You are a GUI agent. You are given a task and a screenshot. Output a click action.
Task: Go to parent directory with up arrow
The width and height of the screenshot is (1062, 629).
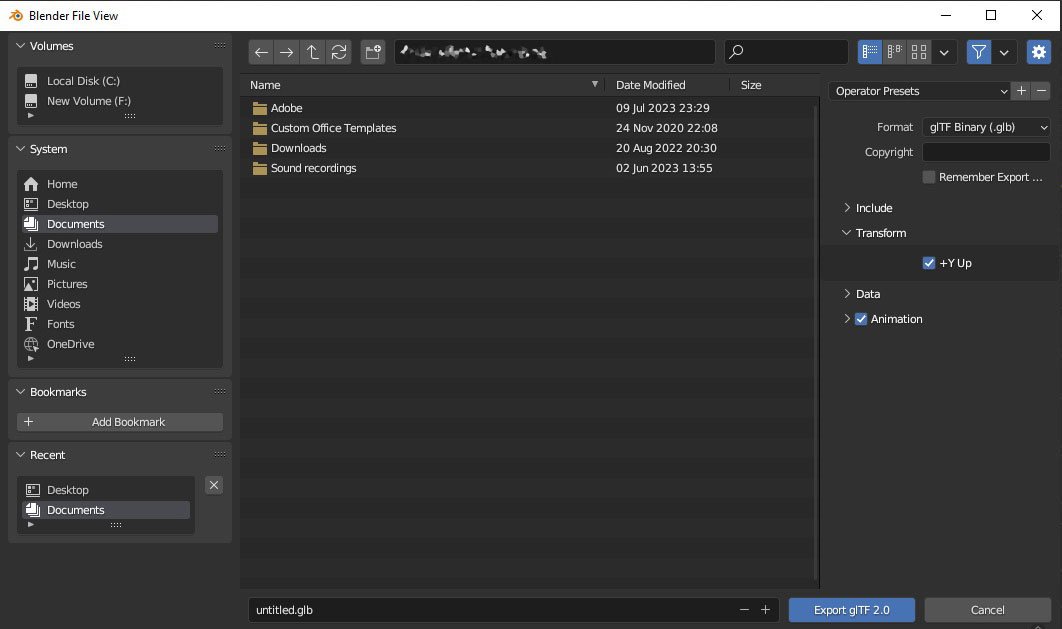313,52
